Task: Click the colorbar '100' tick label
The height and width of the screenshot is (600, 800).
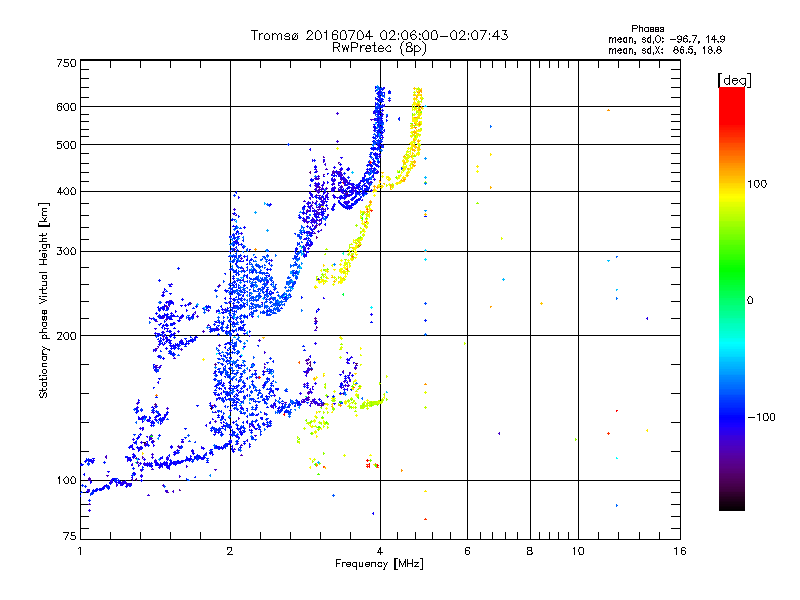Action: tap(757, 184)
